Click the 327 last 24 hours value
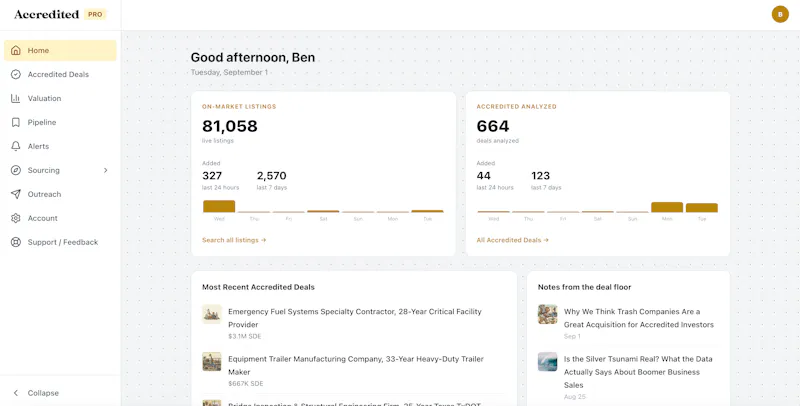Viewport: 800px width, 406px height. (212, 176)
